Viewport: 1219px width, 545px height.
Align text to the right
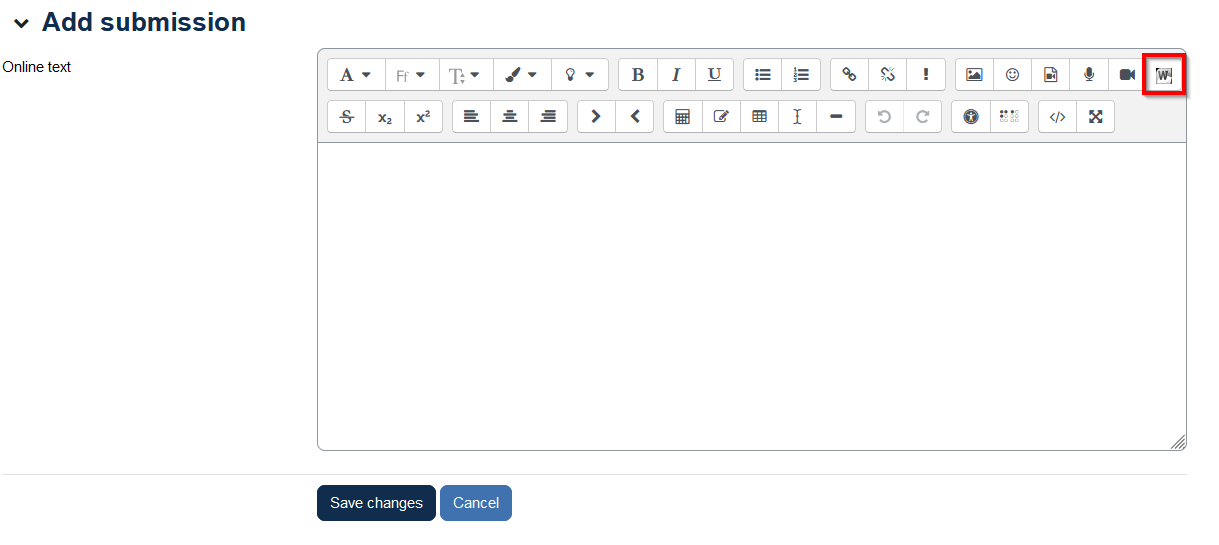click(x=548, y=117)
